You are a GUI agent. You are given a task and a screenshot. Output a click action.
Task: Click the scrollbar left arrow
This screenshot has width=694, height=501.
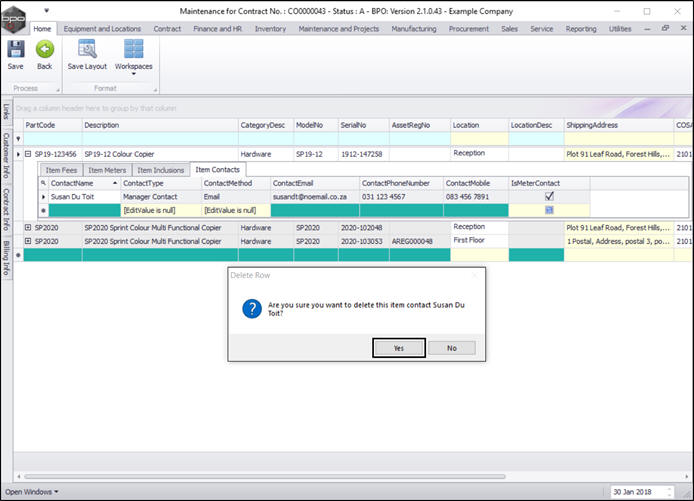[x=18, y=477]
